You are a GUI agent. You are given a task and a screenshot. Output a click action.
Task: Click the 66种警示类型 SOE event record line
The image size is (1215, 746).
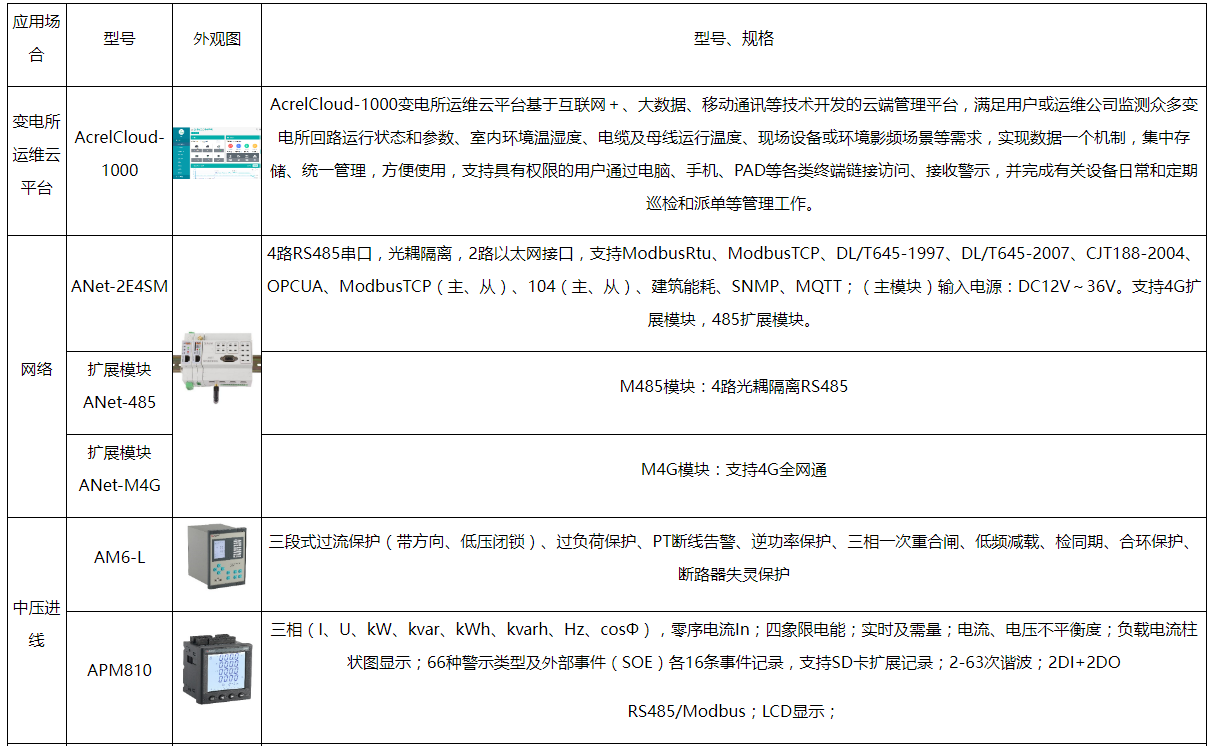(x=733, y=662)
